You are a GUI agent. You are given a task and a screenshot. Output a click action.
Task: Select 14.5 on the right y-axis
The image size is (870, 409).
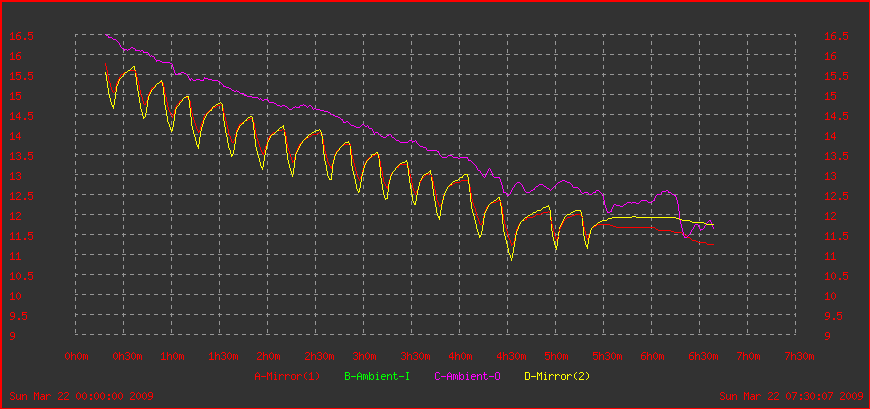pyautogui.click(x=836, y=117)
